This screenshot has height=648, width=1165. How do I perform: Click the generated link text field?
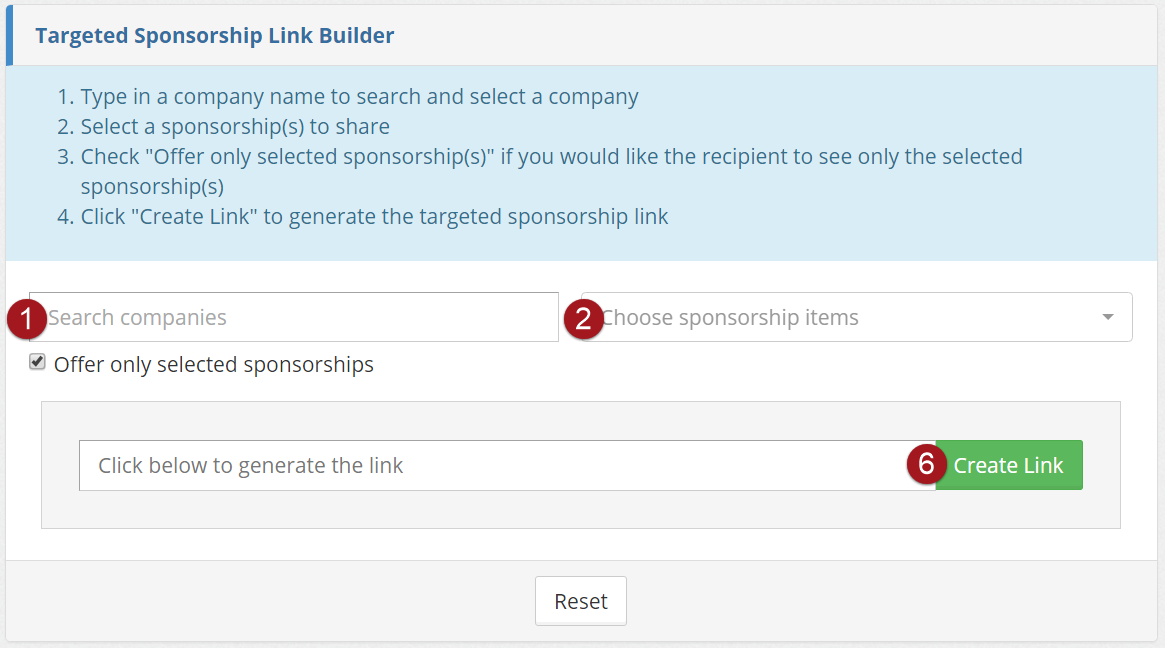500,466
